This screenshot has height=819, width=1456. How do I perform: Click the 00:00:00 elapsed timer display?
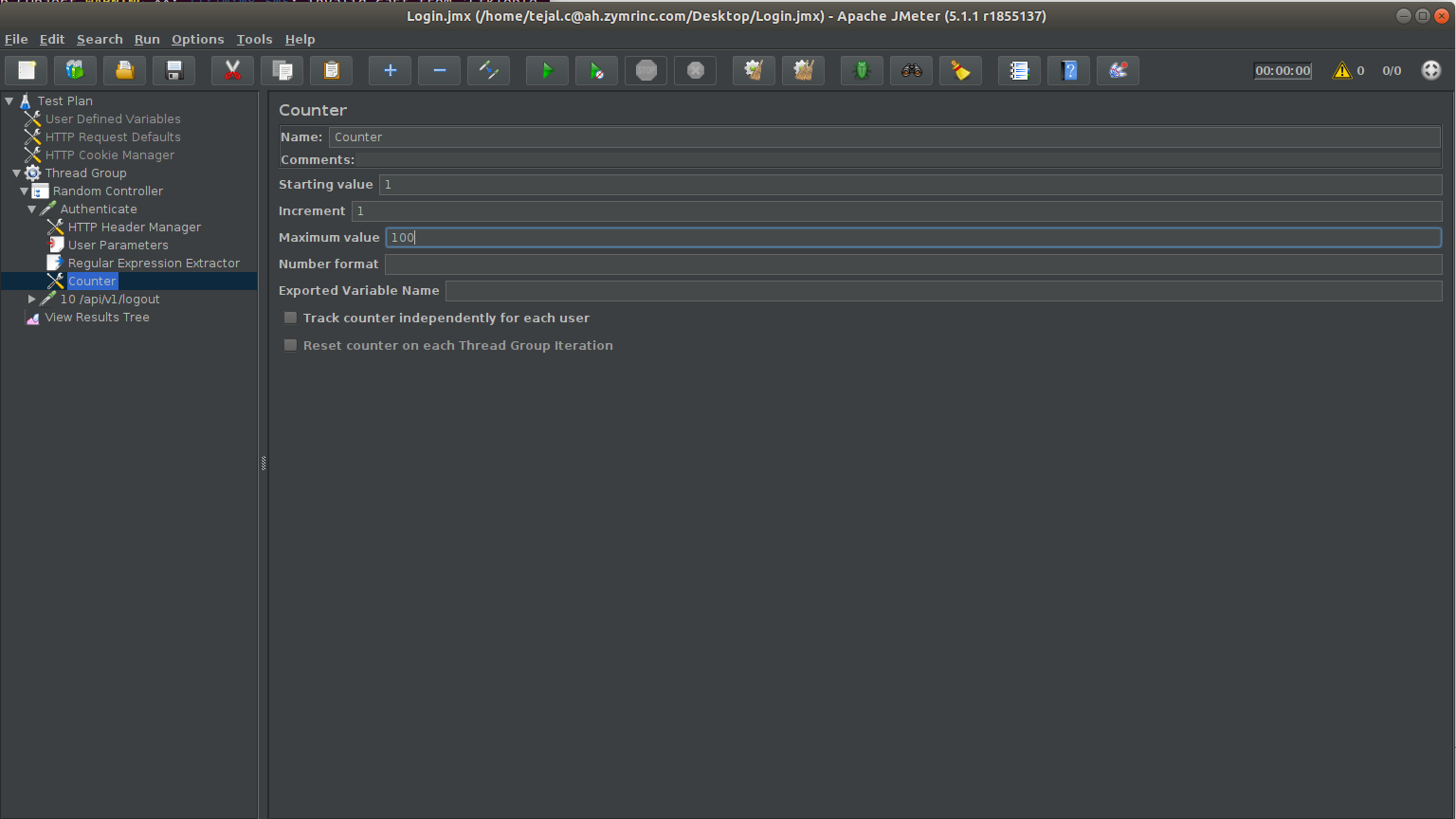pos(1283,70)
